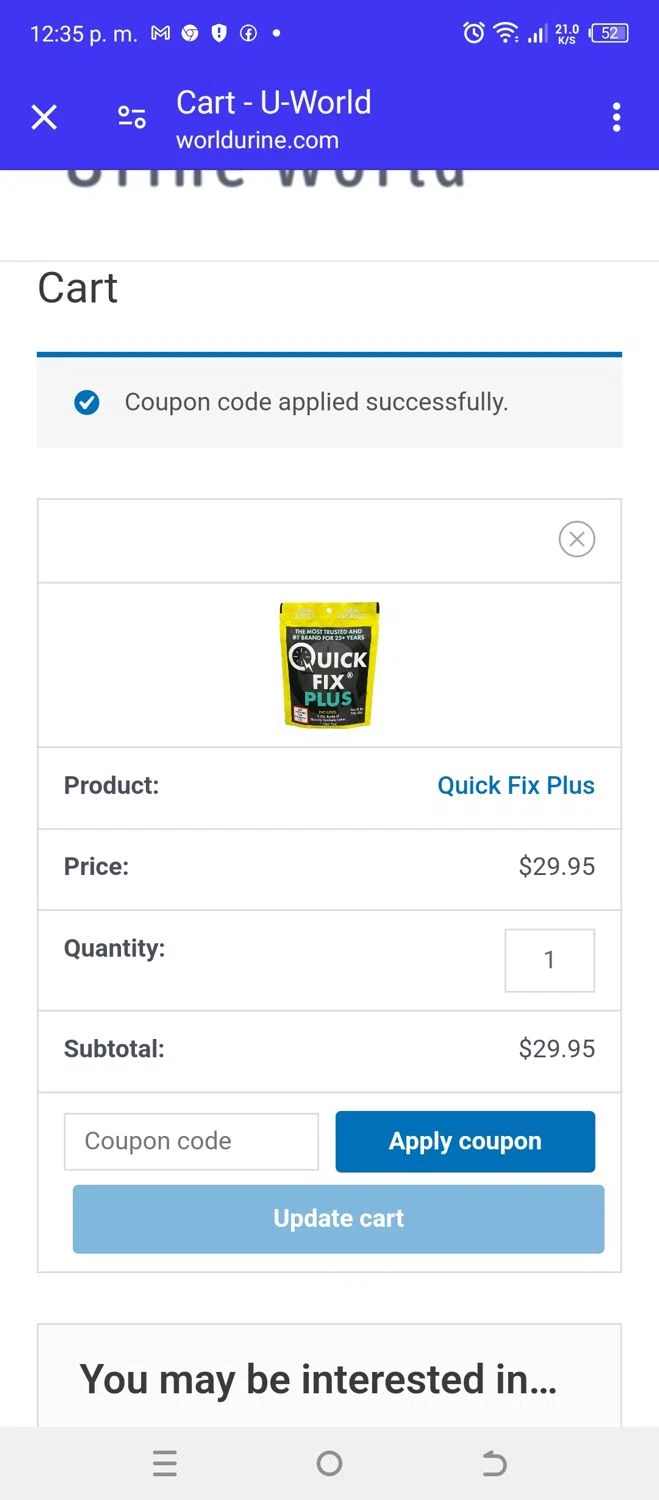Select the quantity input field
Screen dimensions: 659x1500
(x=549, y=960)
